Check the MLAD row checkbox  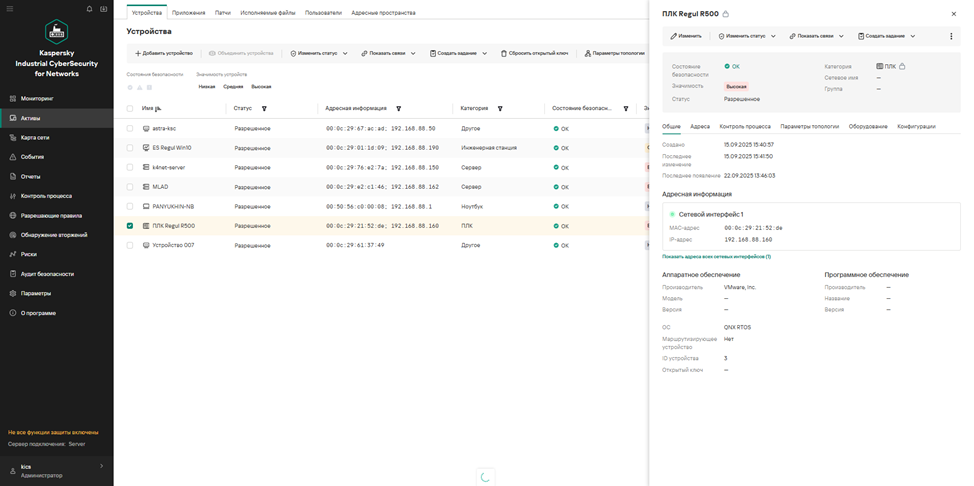130,186
